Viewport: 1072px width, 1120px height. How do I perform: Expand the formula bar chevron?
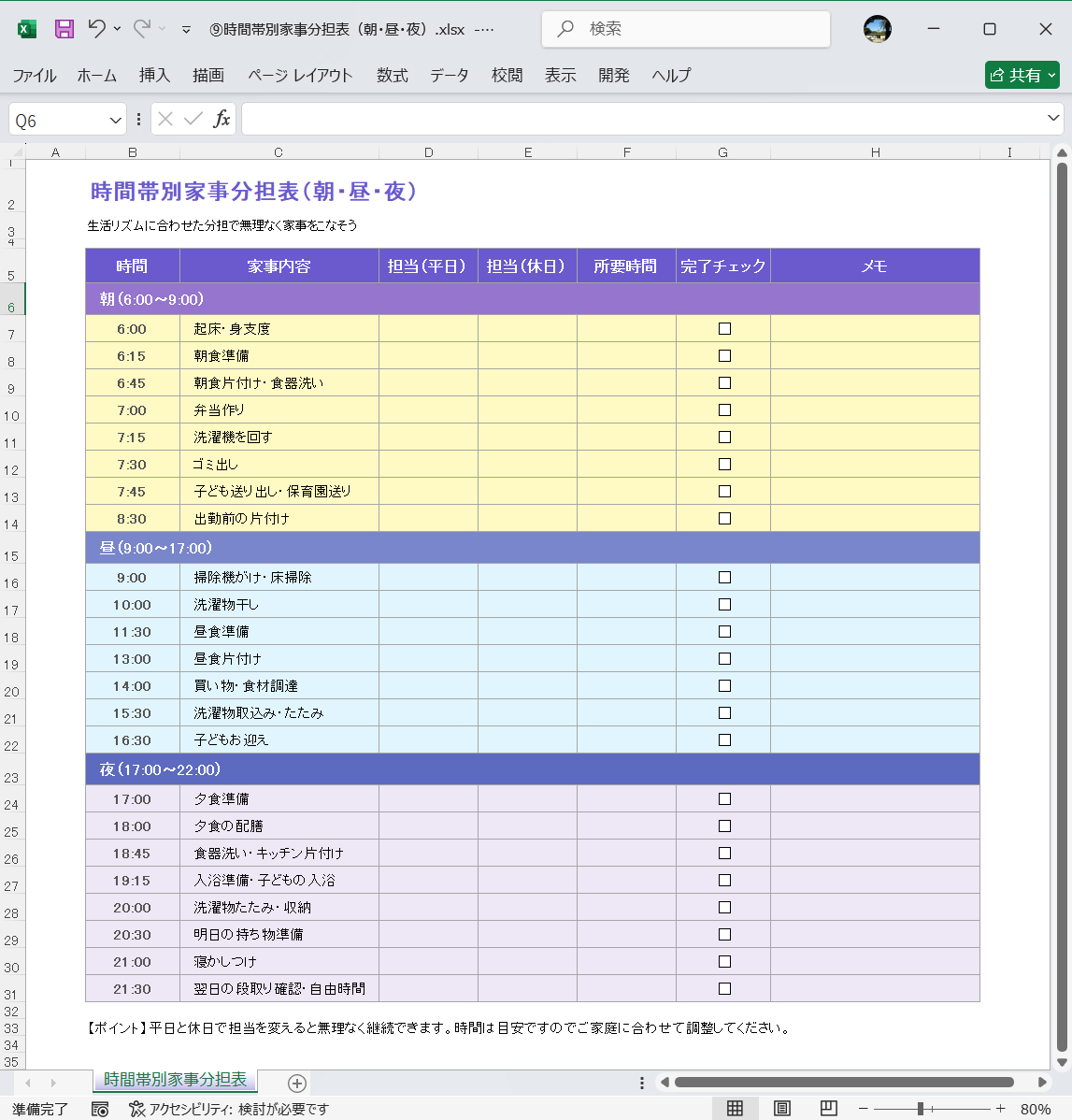pos(1052,118)
